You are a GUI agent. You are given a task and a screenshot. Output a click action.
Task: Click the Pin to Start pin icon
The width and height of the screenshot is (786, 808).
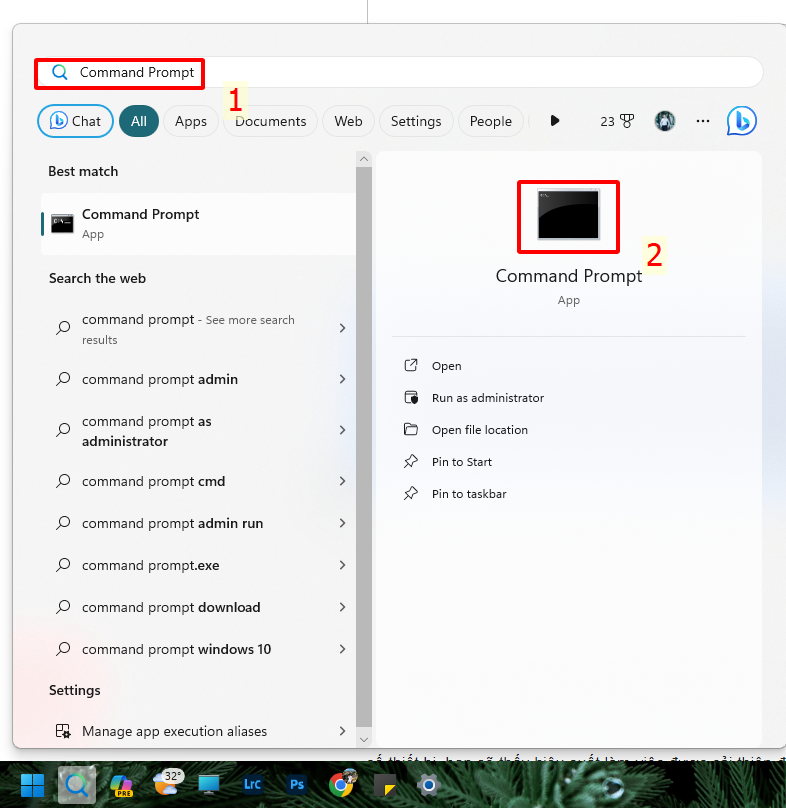(x=411, y=461)
